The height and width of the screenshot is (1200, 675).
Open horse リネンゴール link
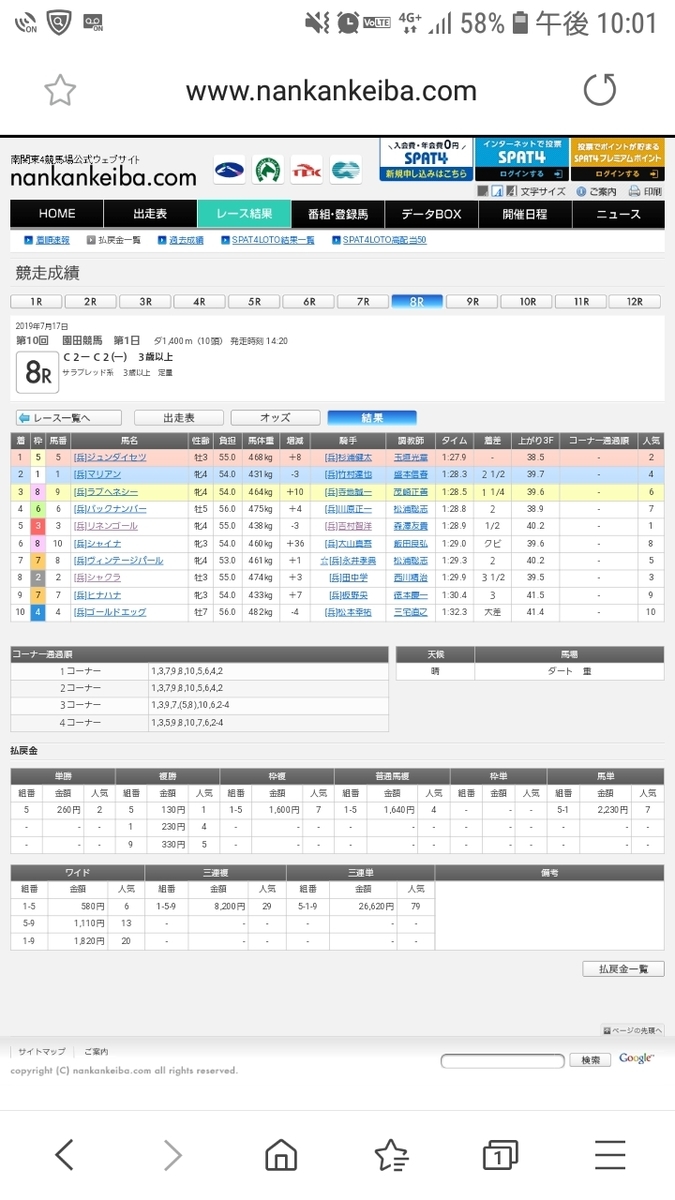pyautogui.click(x=105, y=526)
